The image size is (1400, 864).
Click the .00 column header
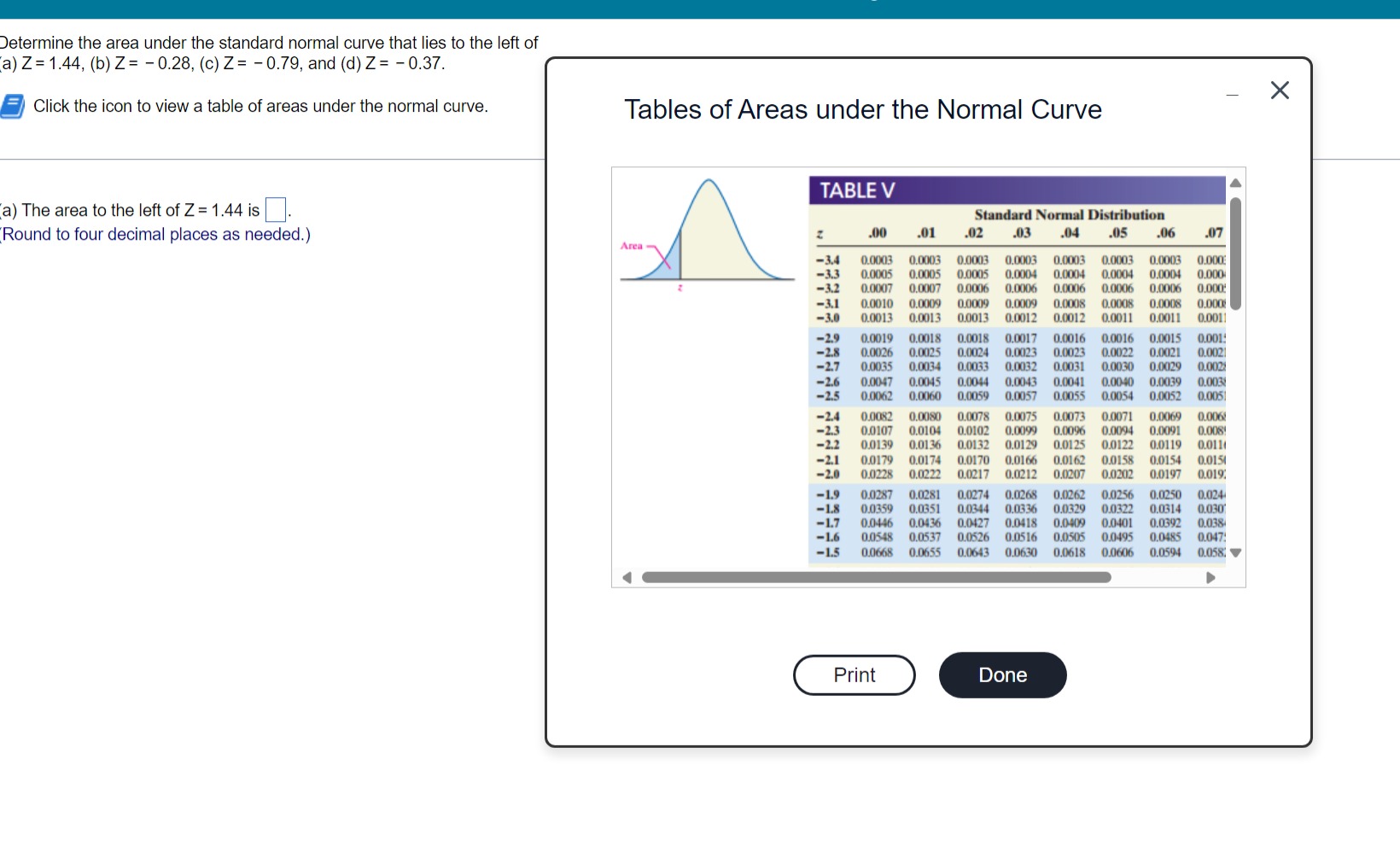pyautogui.click(x=877, y=232)
